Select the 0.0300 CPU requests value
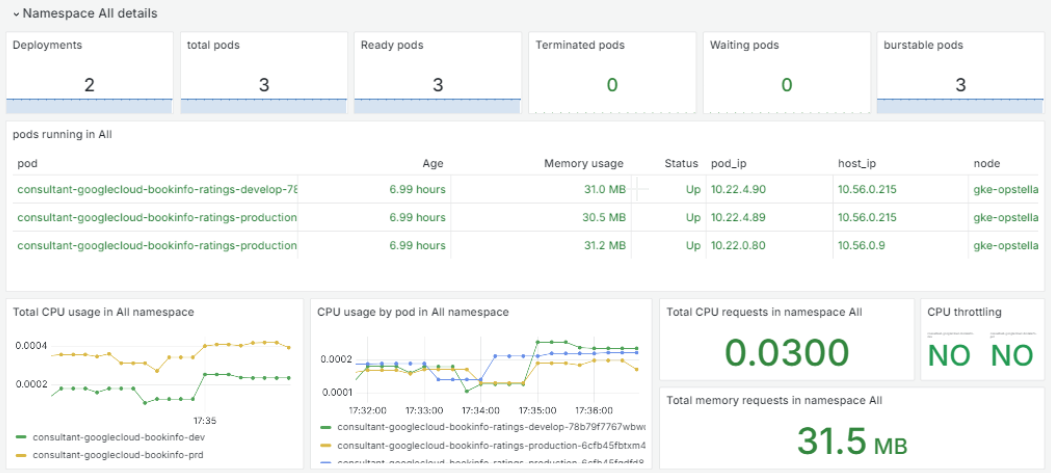The image size is (1051, 473). pos(787,353)
